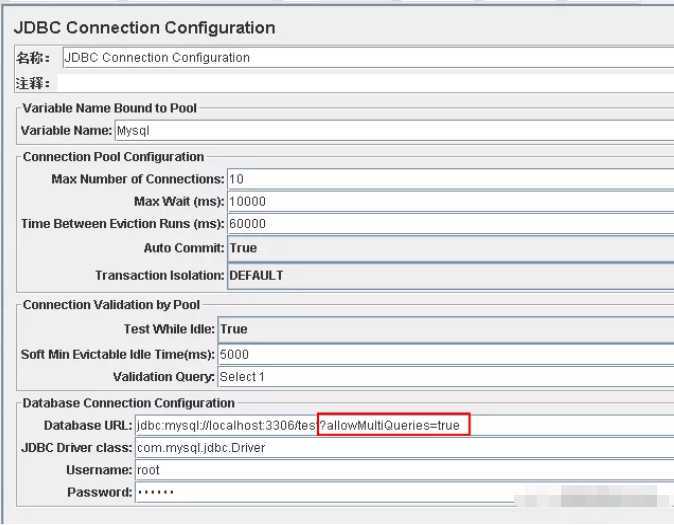Click the JDBC Connection Configuration heading
This screenshot has height=525, width=674.
click(x=144, y=28)
